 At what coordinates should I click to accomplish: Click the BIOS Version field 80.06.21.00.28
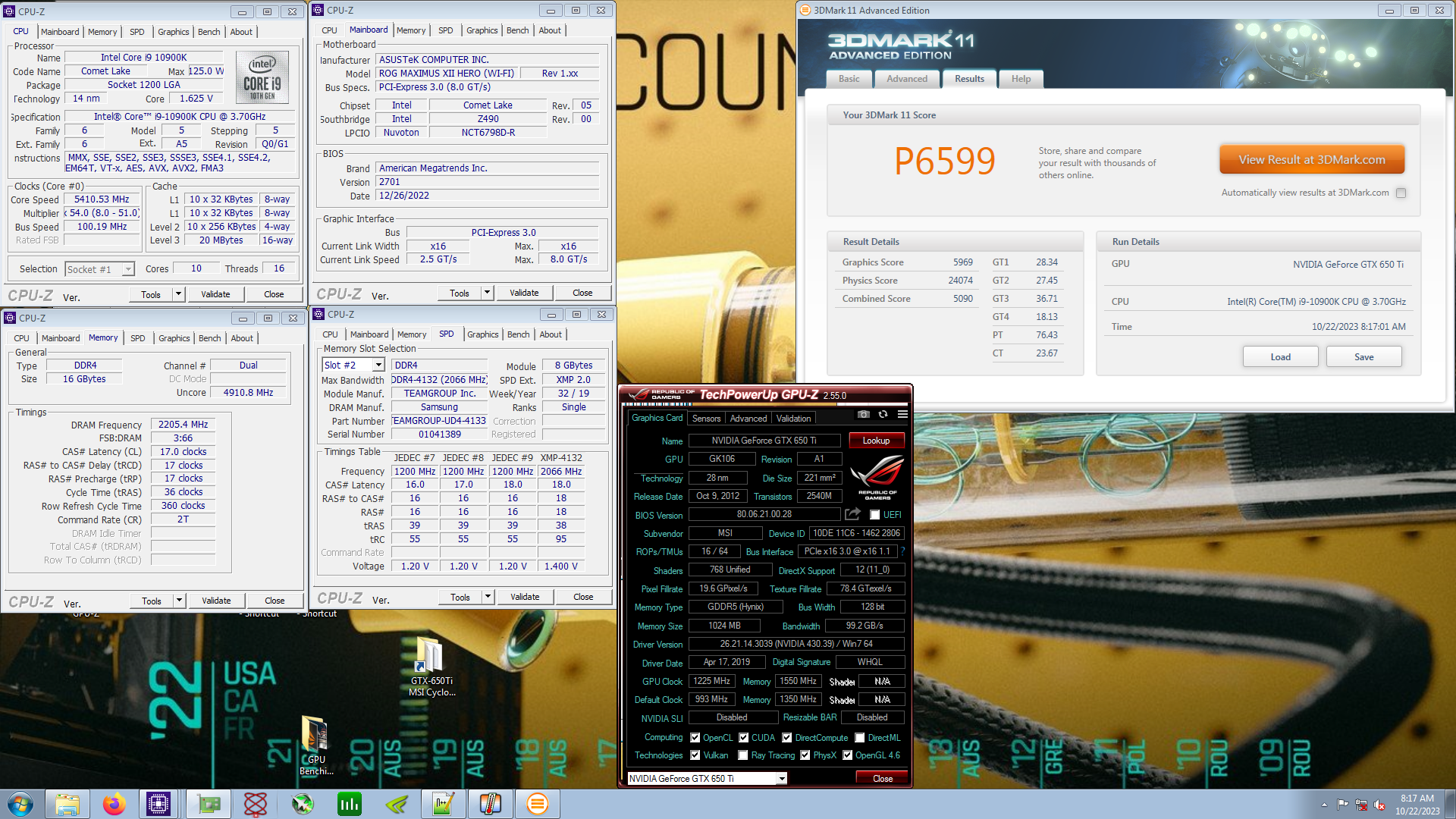click(764, 514)
